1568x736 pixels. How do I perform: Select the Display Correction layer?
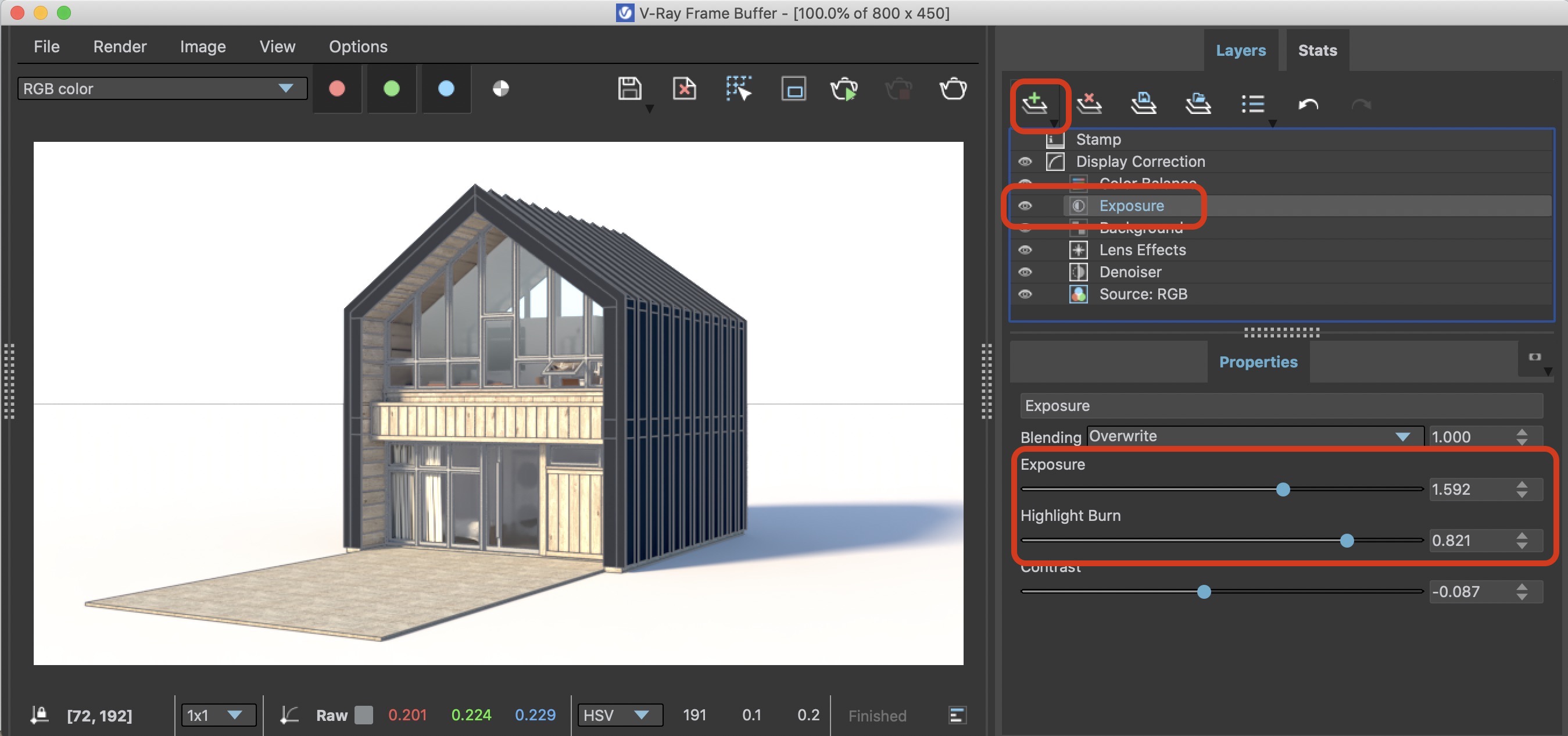1140,161
